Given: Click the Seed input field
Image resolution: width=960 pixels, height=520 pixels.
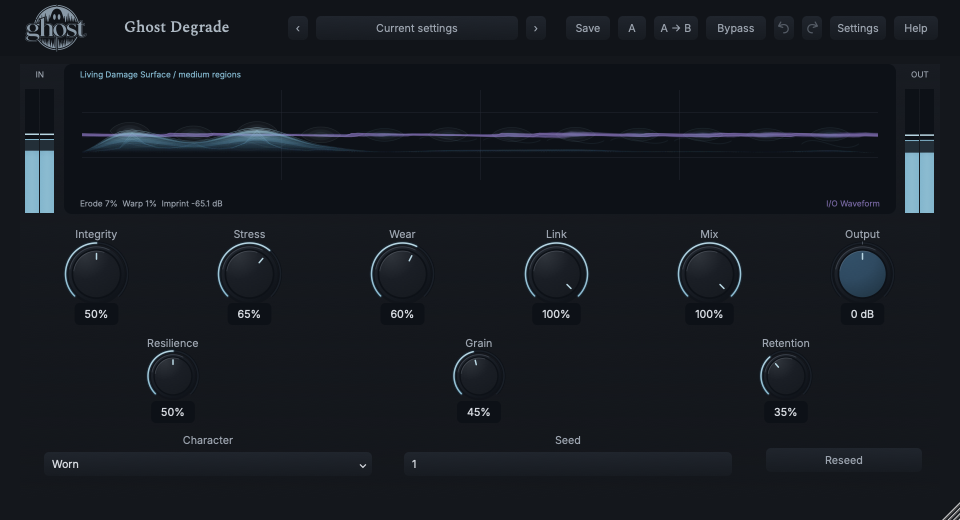Looking at the screenshot, I should point(568,464).
